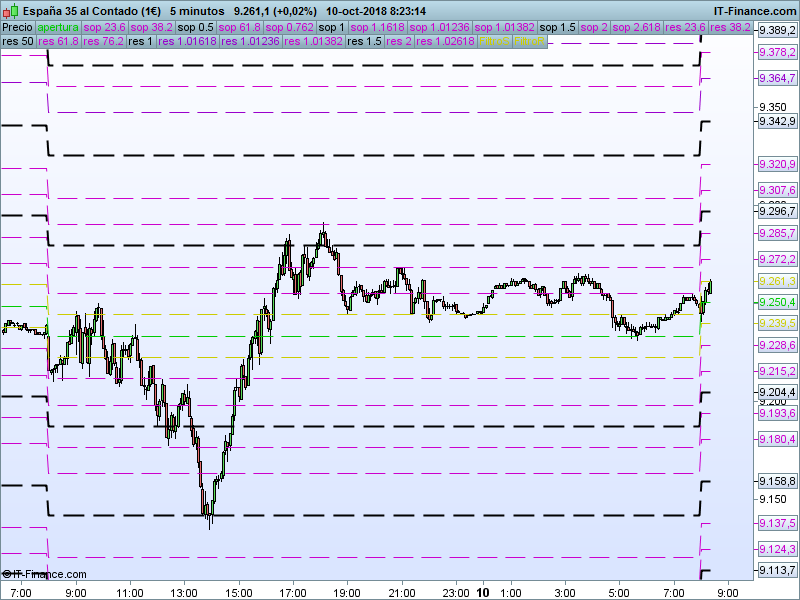The image size is (800, 600).
Task: Click the res 1.01236 indicator label
Action: coord(251,41)
